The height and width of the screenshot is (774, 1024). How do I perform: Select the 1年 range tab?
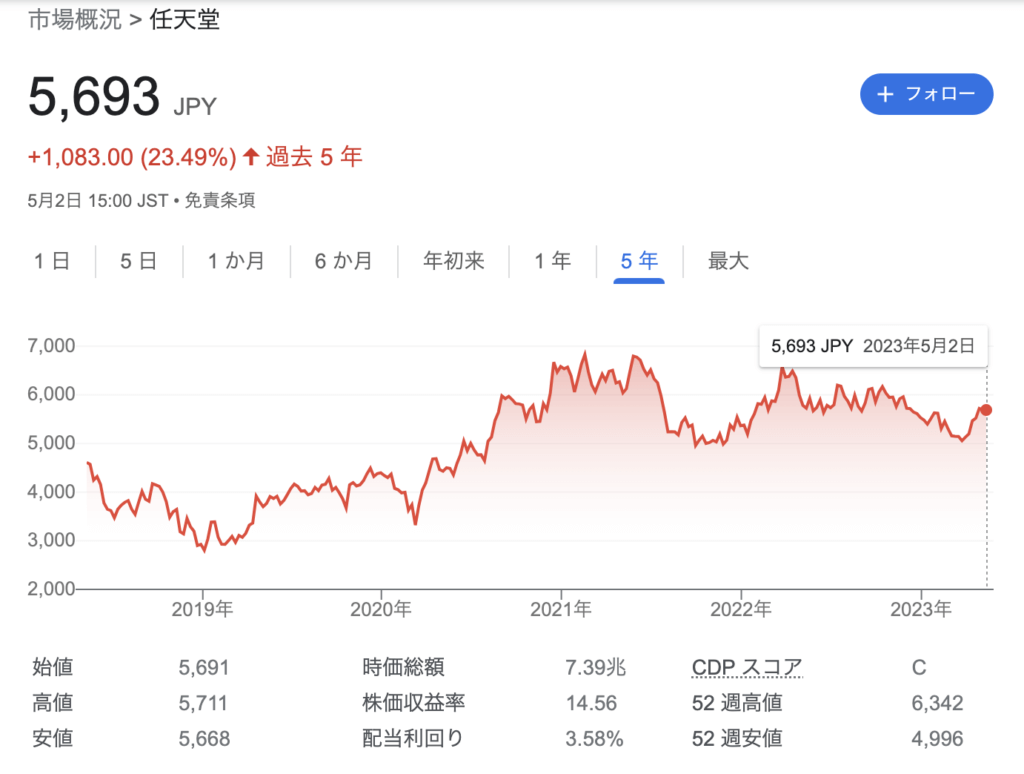pyautogui.click(x=552, y=261)
